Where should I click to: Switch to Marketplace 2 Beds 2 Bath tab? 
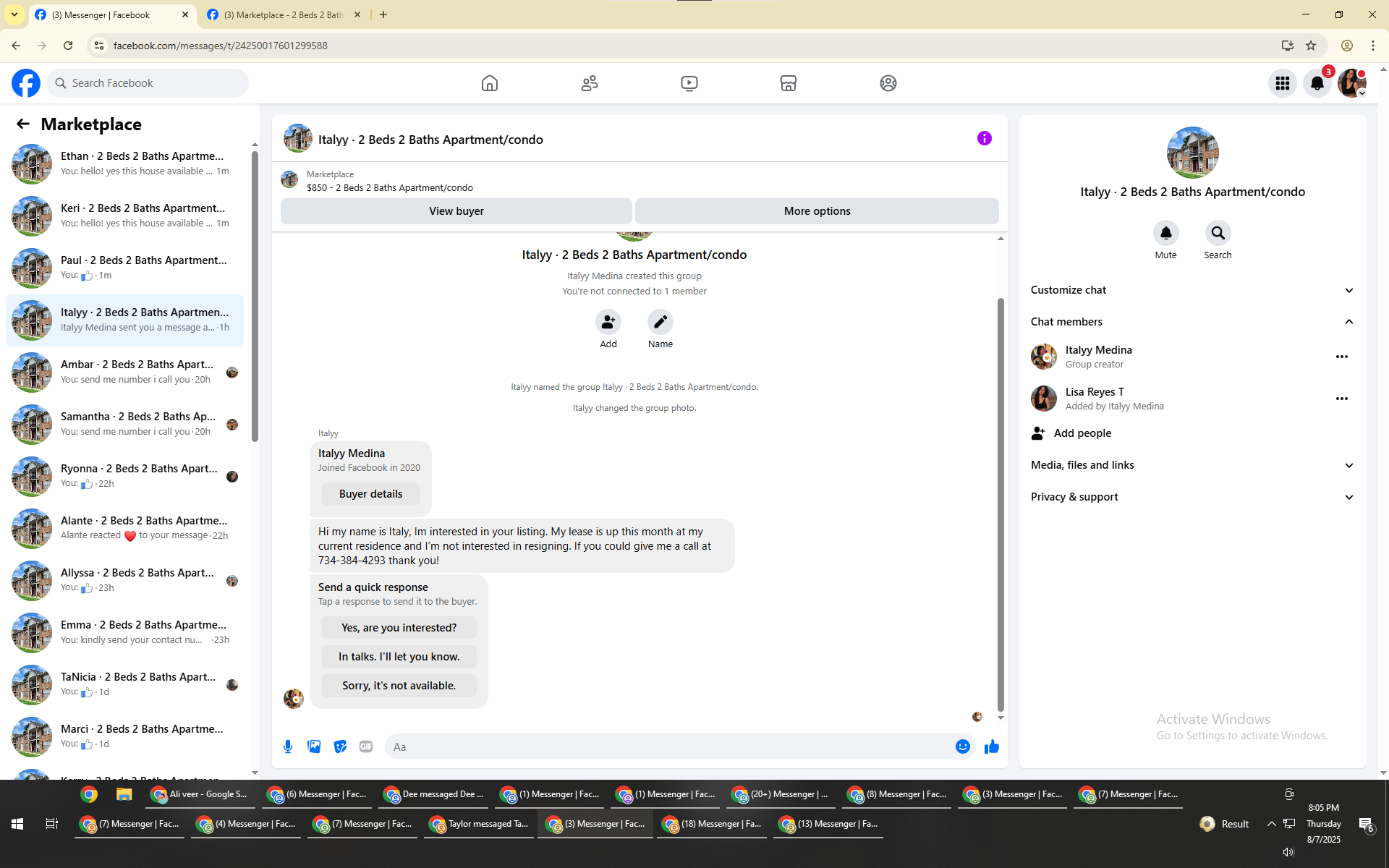tap(284, 14)
